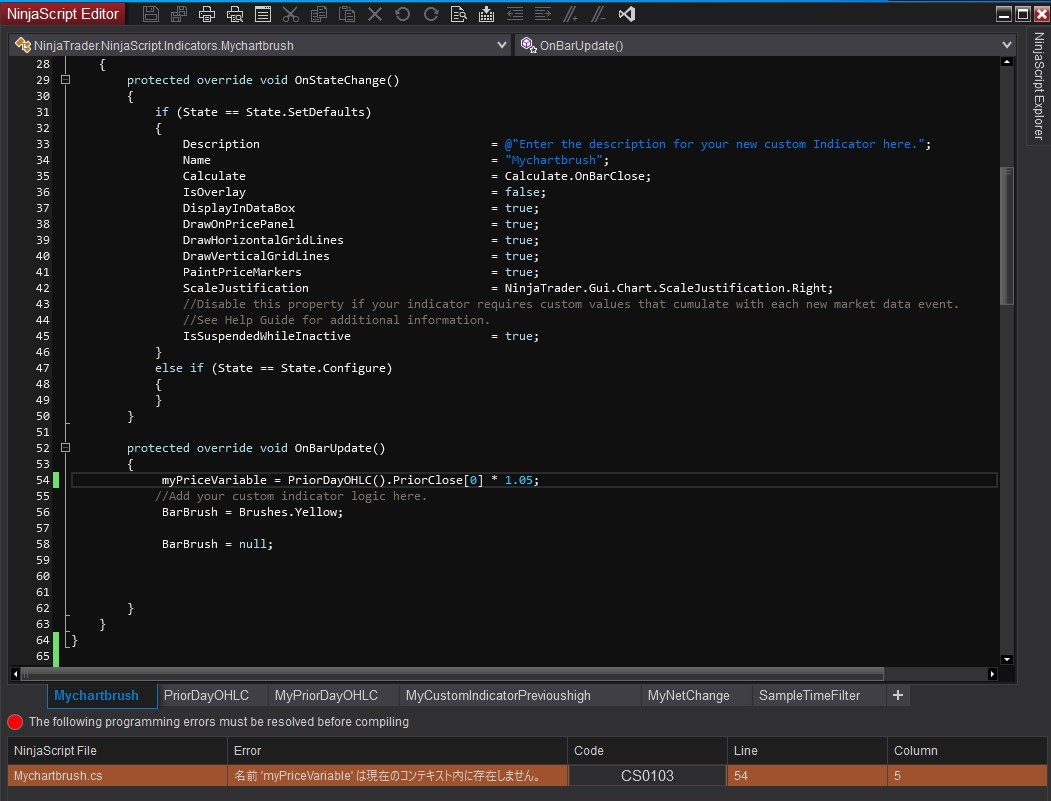This screenshot has width=1051, height=801.
Task: Collapse the OnStateChange method outline
Action: click(66, 80)
